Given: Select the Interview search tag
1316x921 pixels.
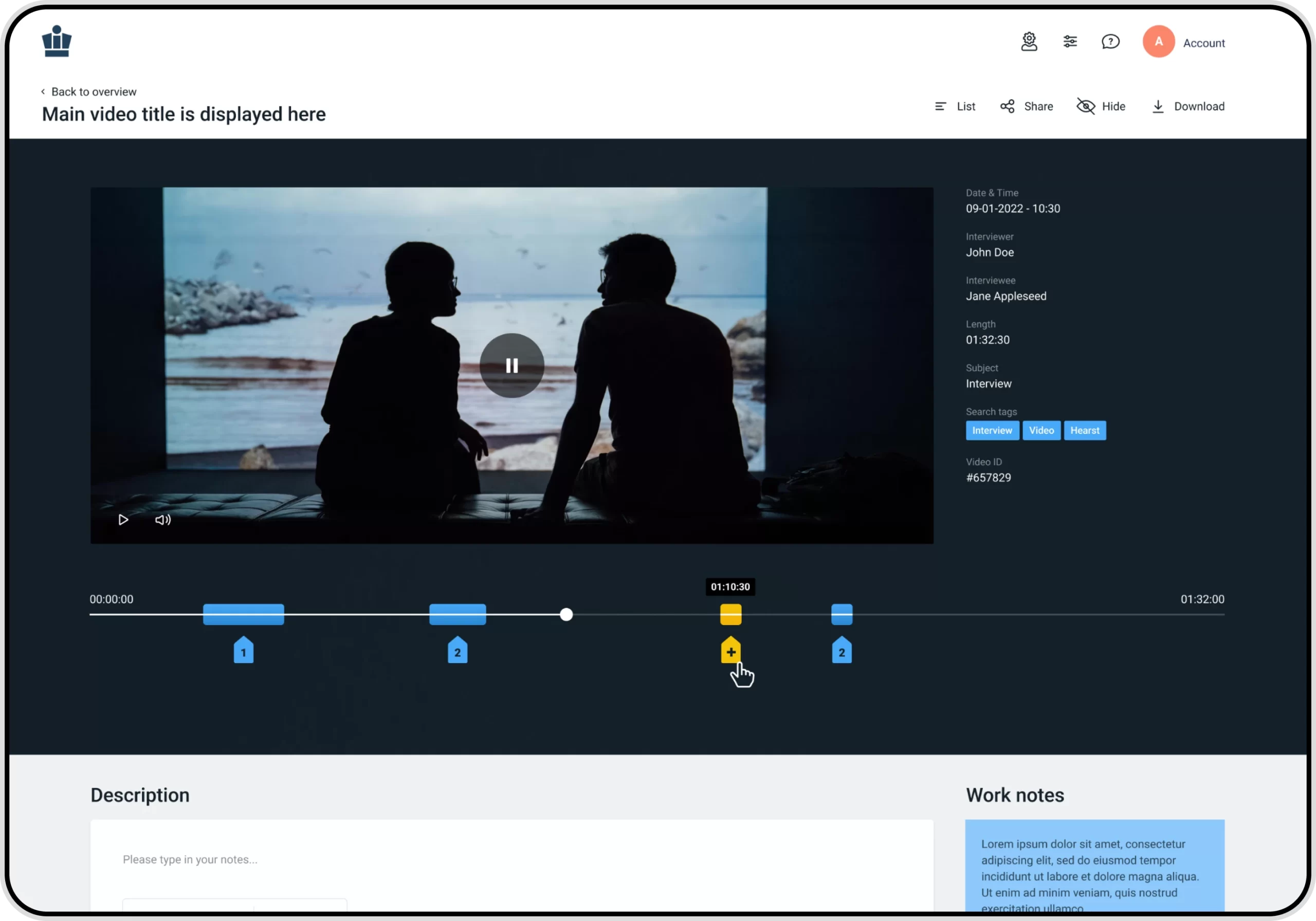Looking at the screenshot, I should [x=992, y=430].
